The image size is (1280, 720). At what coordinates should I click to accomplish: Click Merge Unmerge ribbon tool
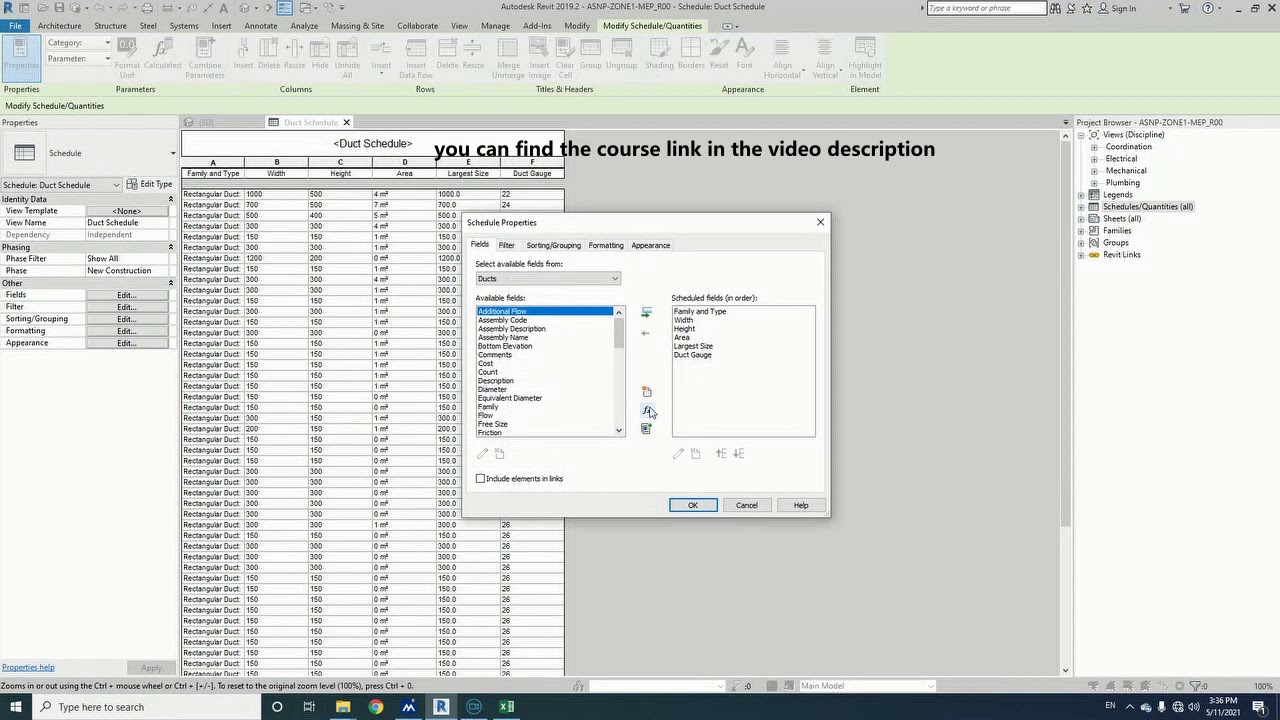(x=508, y=58)
